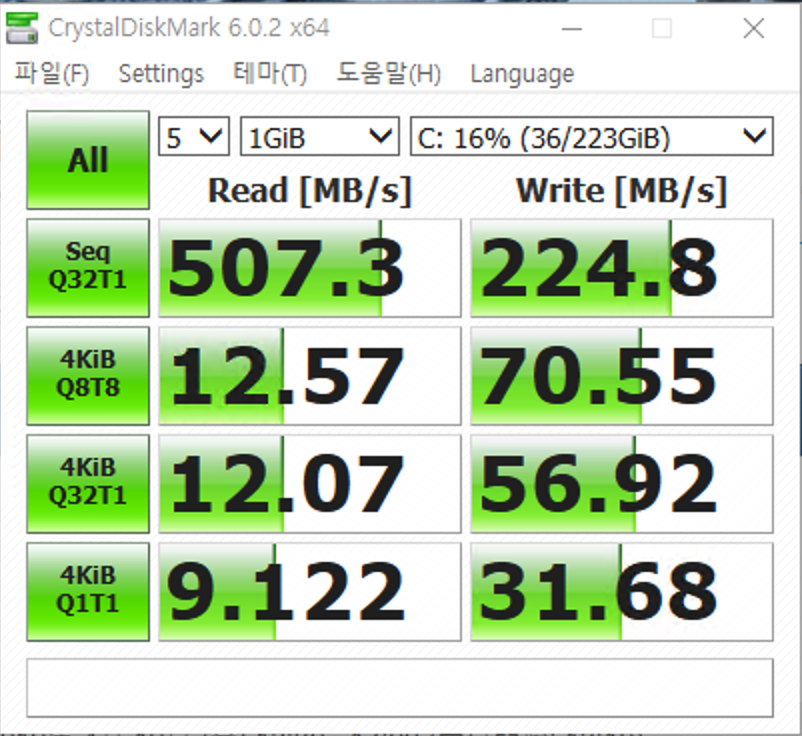Expand the test size dropdown showing 1GiB
This screenshot has width=802, height=736.
320,137
